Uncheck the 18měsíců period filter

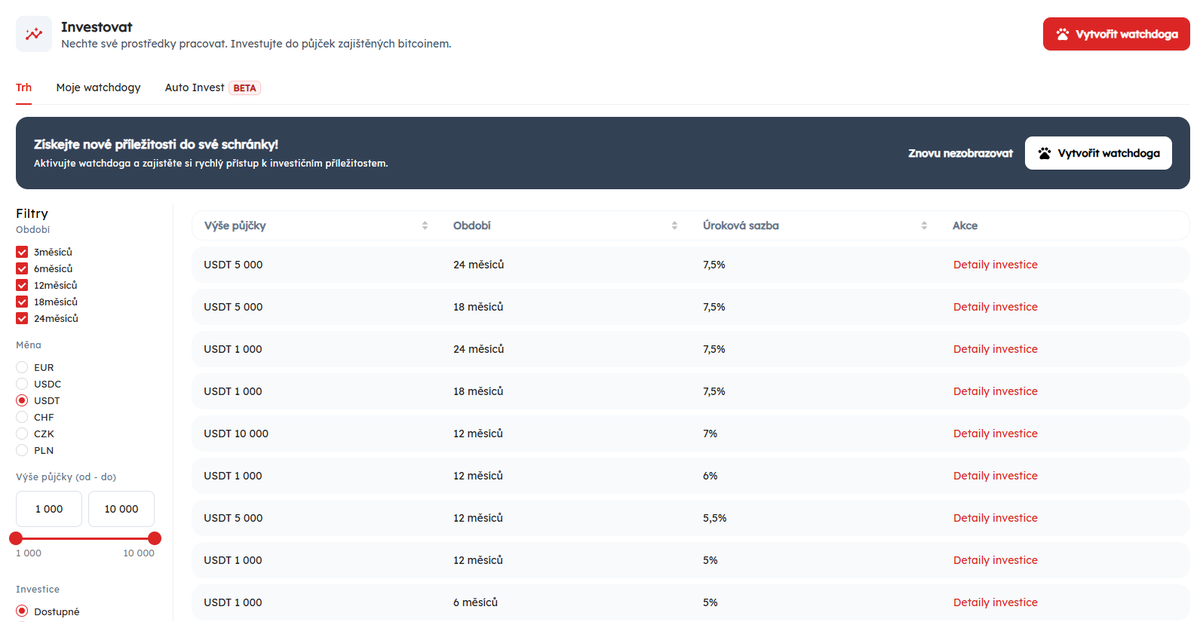coord(22,302)
